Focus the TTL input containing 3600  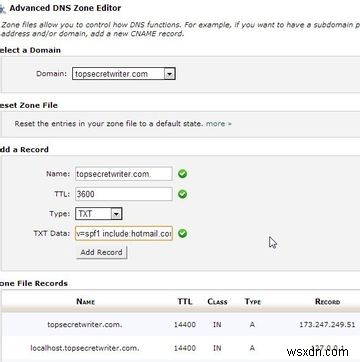(124, 194)
